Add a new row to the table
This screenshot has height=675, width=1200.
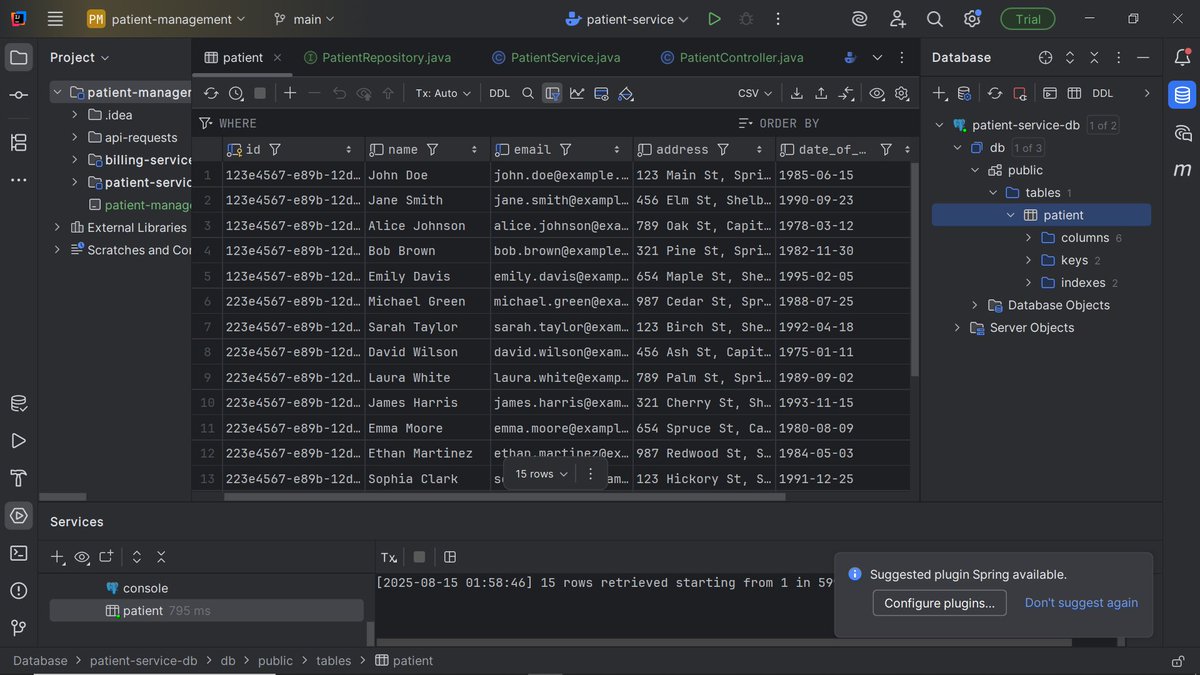tap(290, 93)
